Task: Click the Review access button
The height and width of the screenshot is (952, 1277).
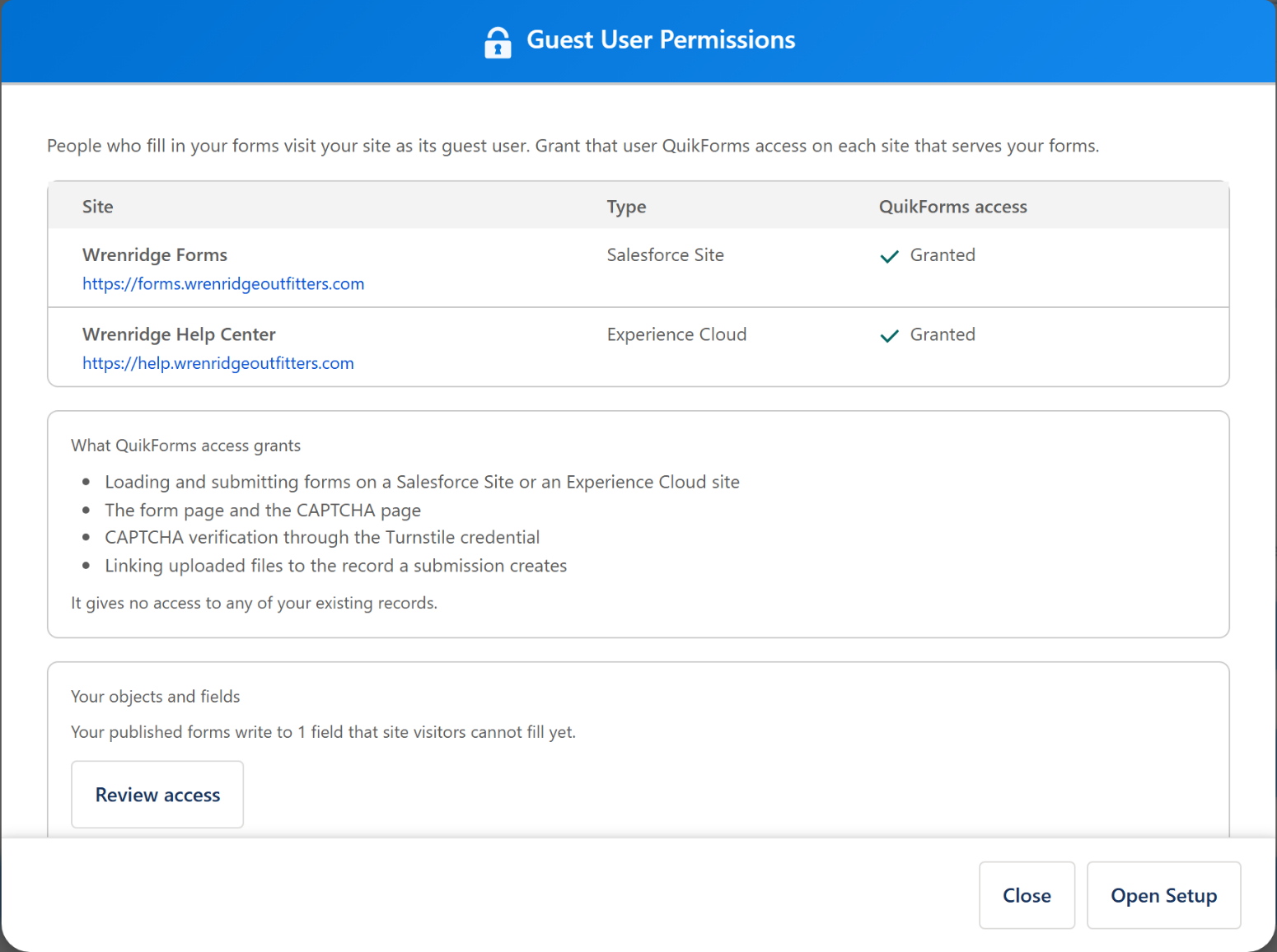Action: [157, 795]
